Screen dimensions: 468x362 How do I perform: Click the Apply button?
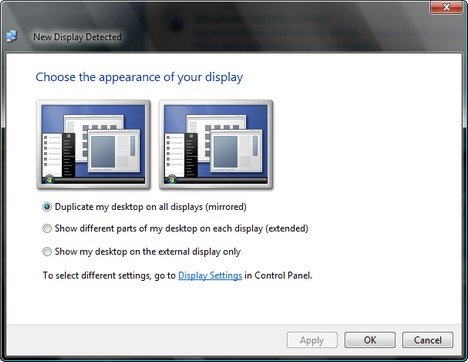point(312,340)
